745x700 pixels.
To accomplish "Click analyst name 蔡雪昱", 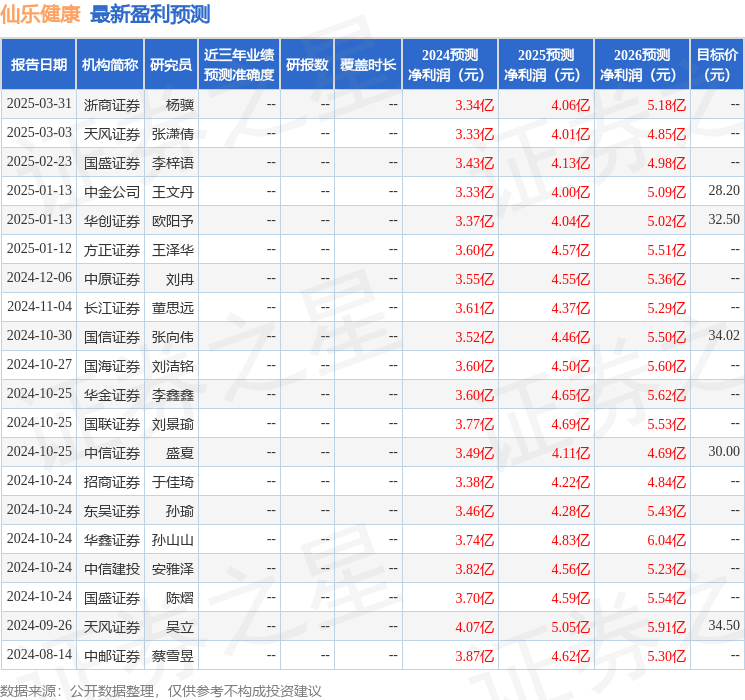I will tap(172, 656).
